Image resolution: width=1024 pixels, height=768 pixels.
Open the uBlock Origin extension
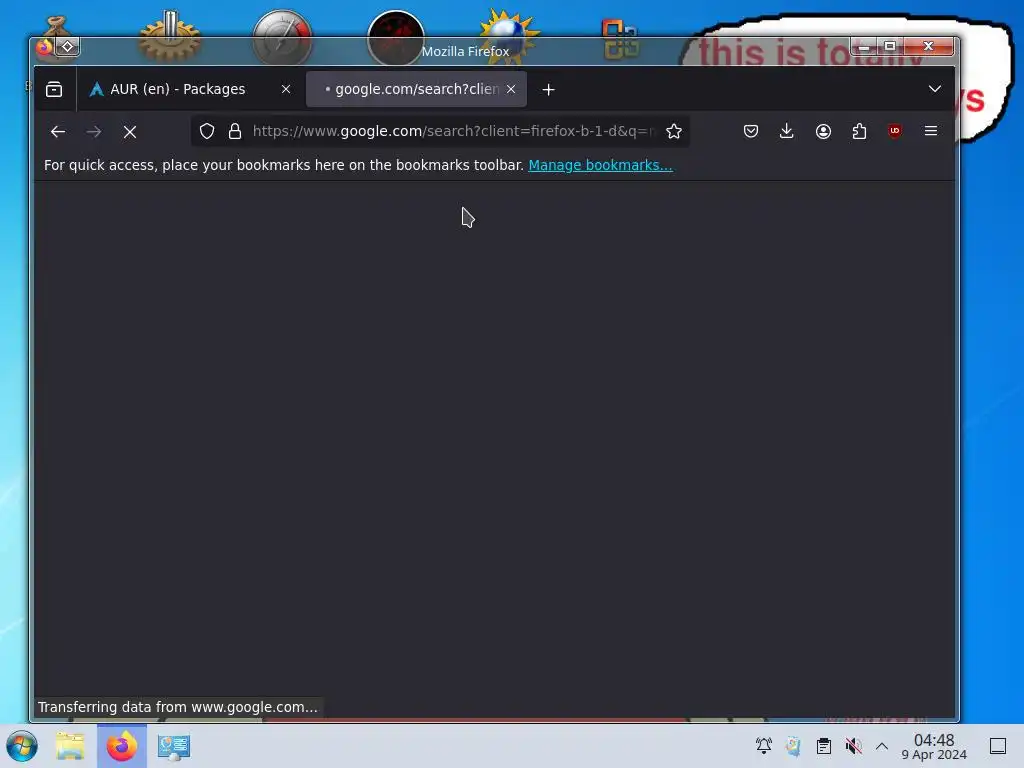click(895, 131)
